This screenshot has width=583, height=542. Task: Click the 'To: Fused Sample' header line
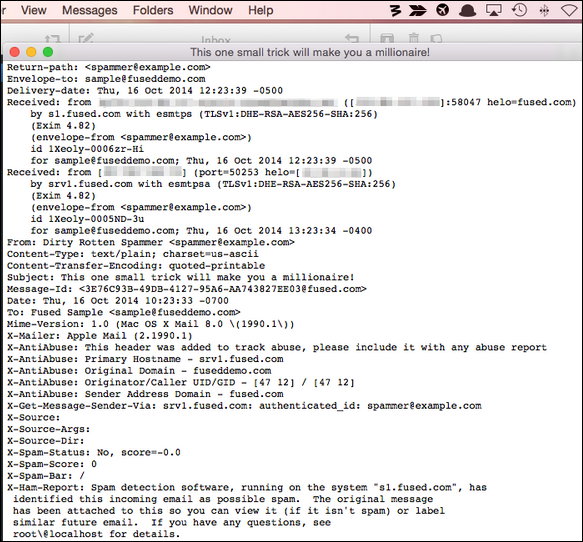[124, 312]
